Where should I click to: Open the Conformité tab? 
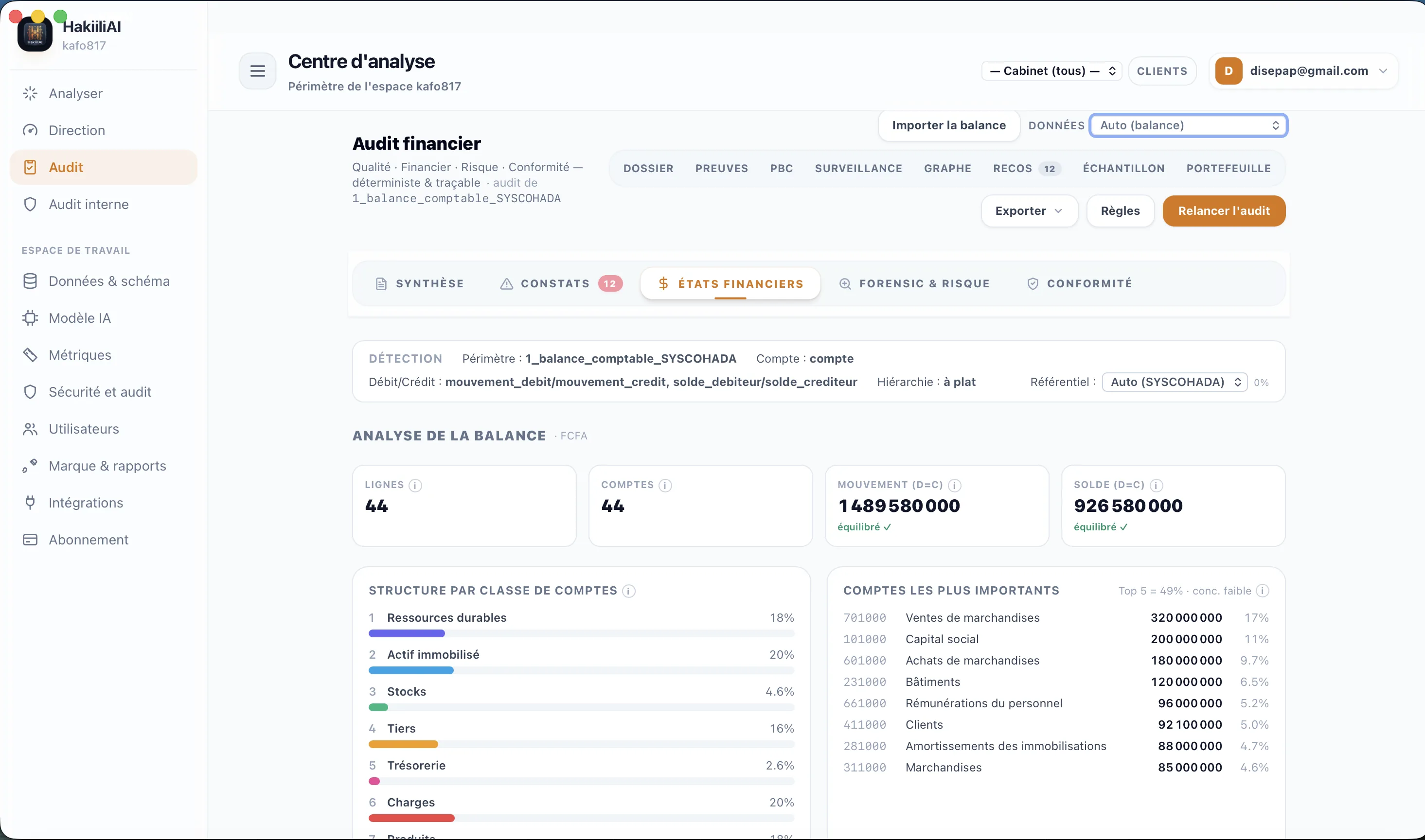[x=1080, y=283]
